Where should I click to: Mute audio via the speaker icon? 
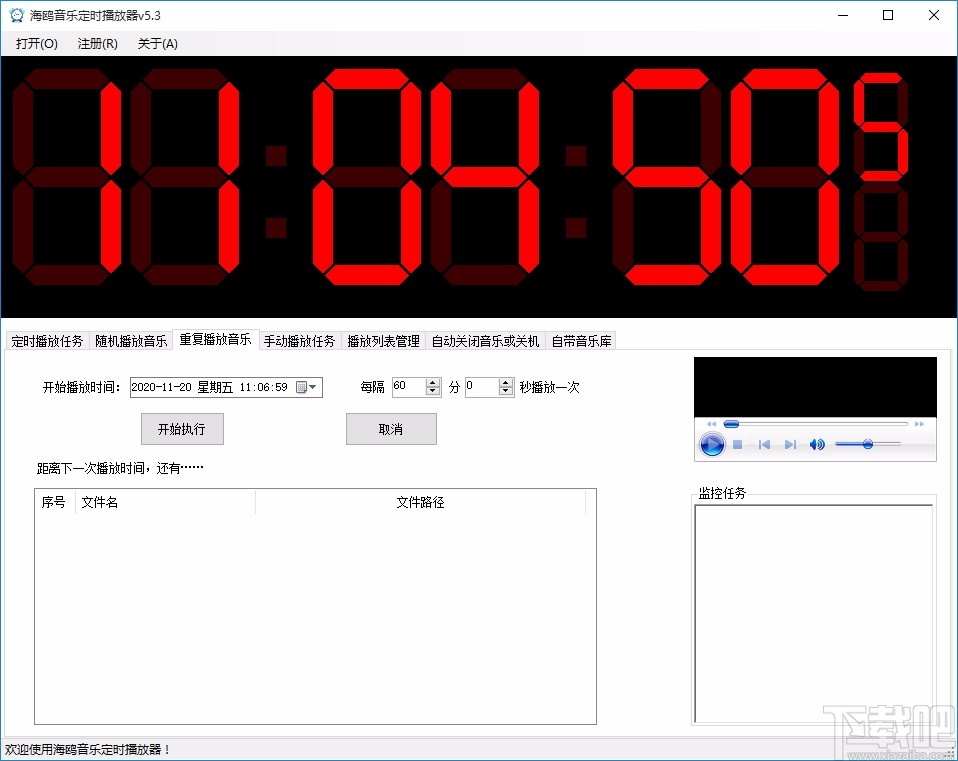click(x=816, y=443)
